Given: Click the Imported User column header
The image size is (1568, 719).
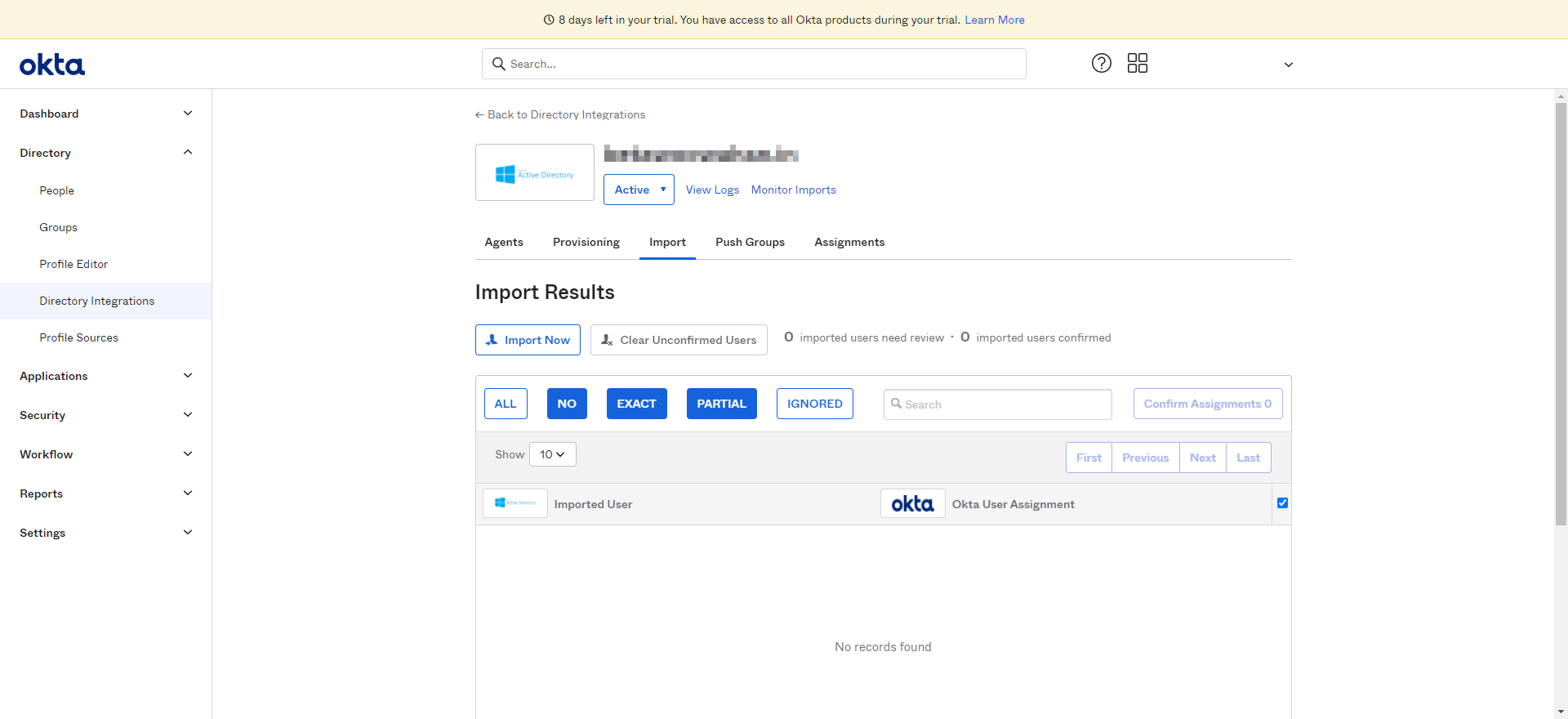Looking at the screenshot, I should (593, 504).
